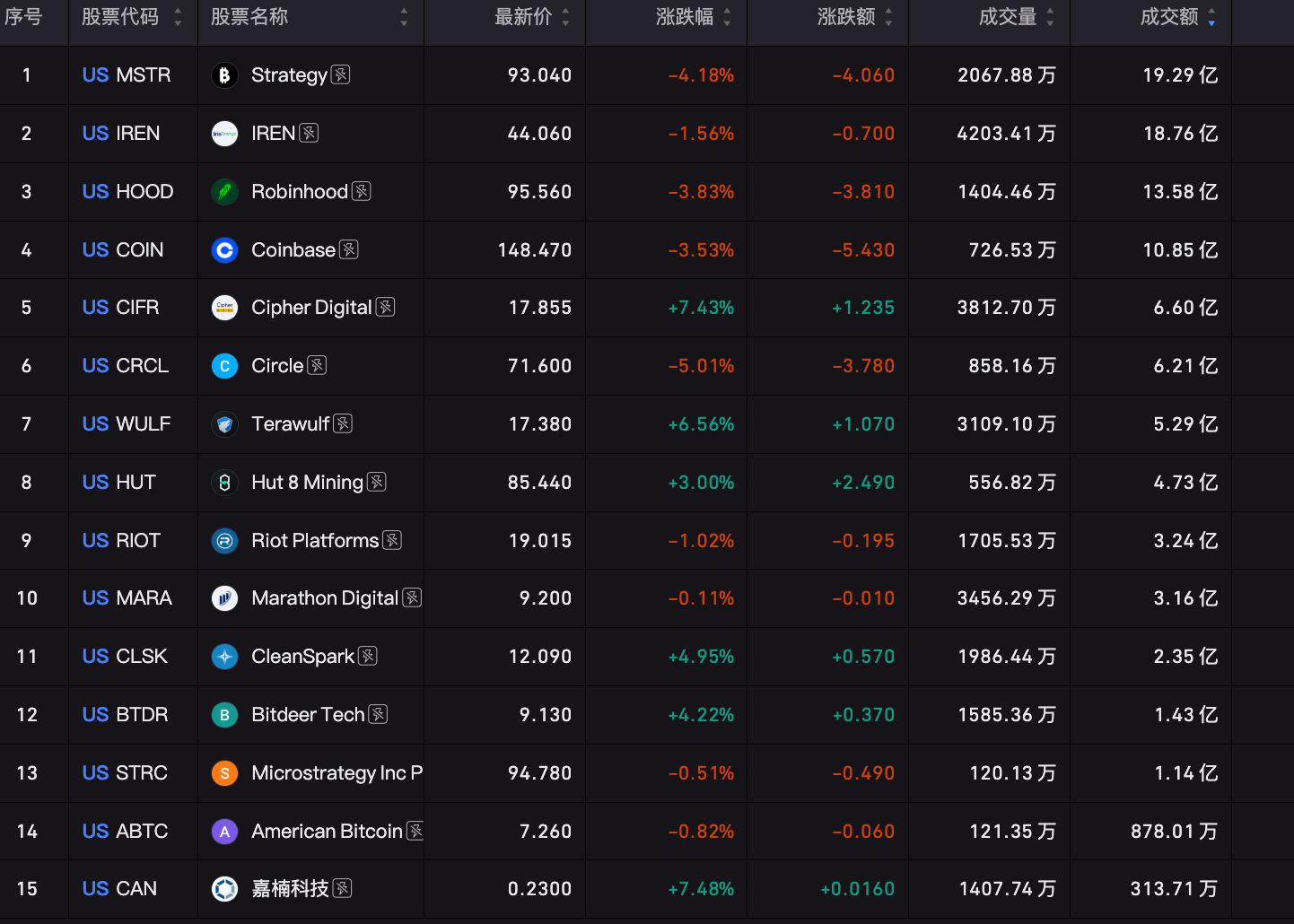The height and width of the screenshot is (924, 1294).
Task: Click the Robinhood green feather icon
Action: click(224, 192)
